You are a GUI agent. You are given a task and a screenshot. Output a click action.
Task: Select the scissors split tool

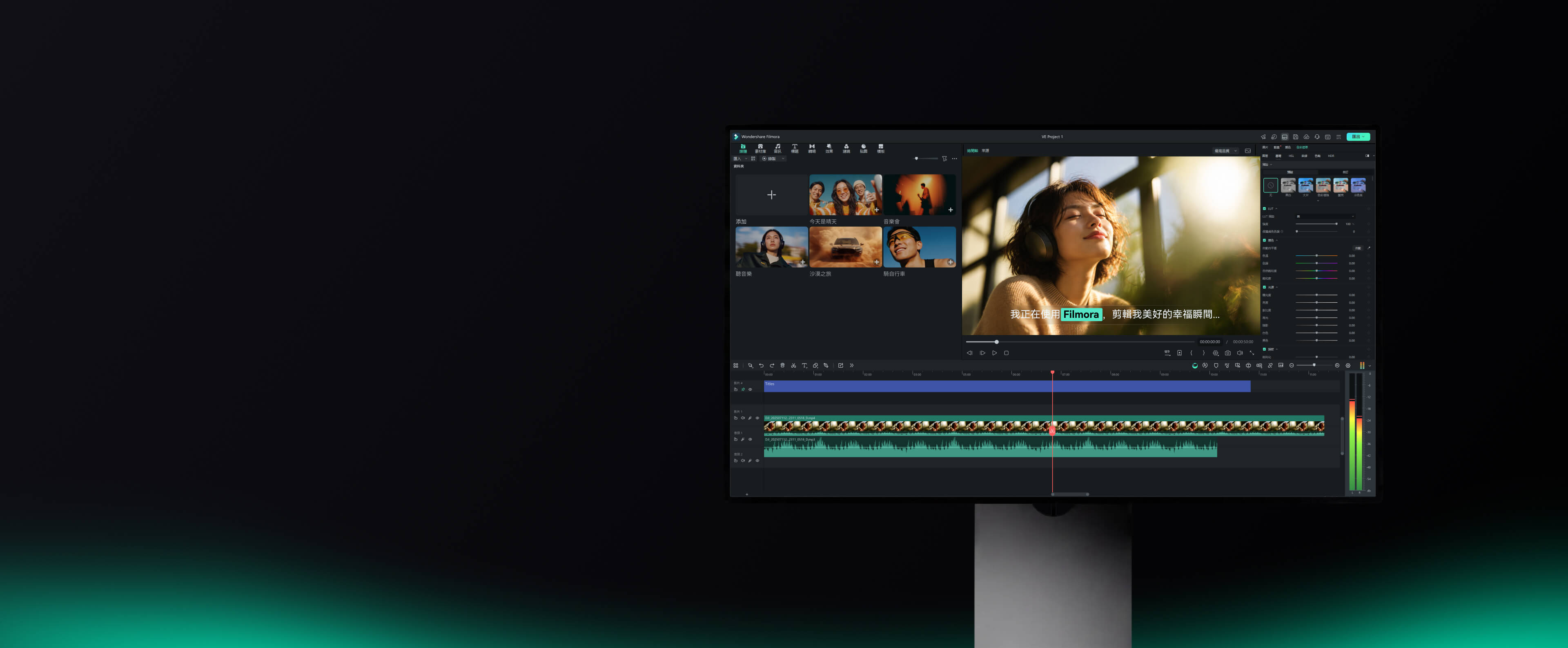(x=794, y=365)
